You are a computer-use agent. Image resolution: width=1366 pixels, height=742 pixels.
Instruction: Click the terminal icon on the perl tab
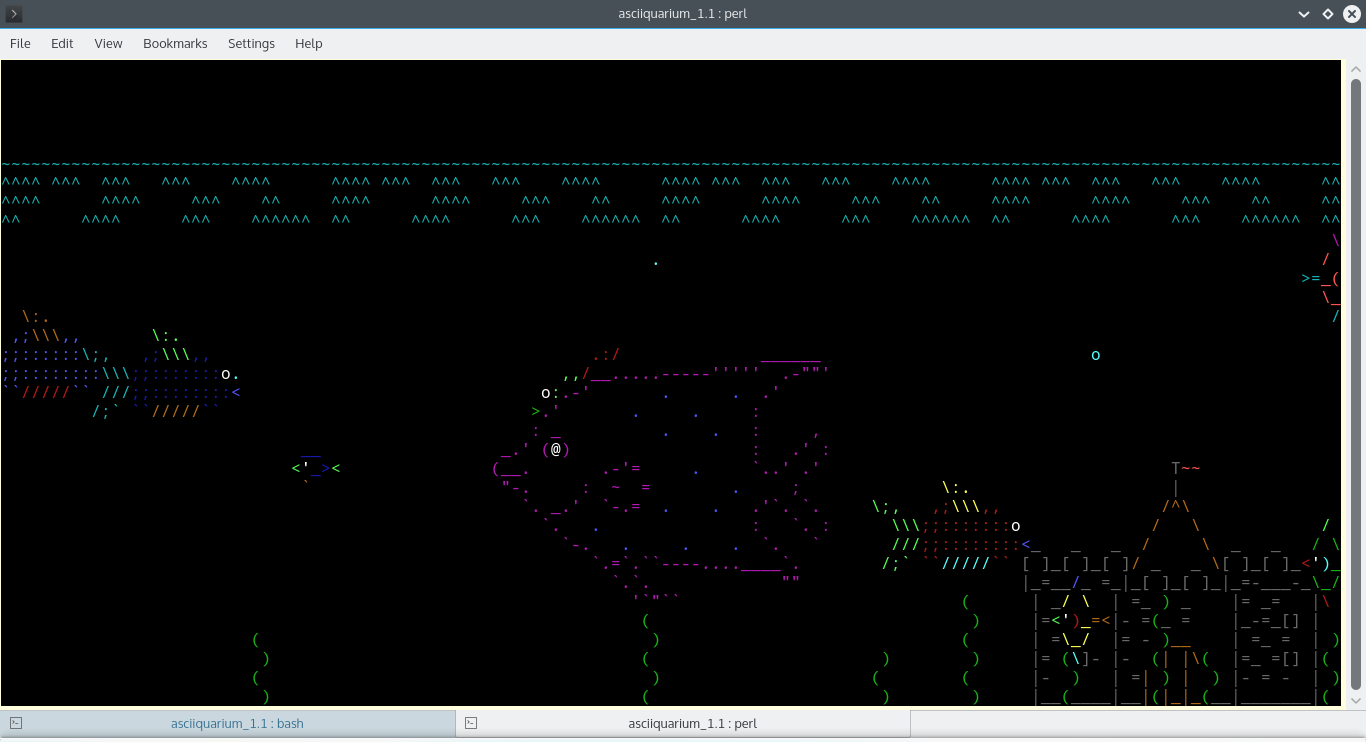point(470,722)
